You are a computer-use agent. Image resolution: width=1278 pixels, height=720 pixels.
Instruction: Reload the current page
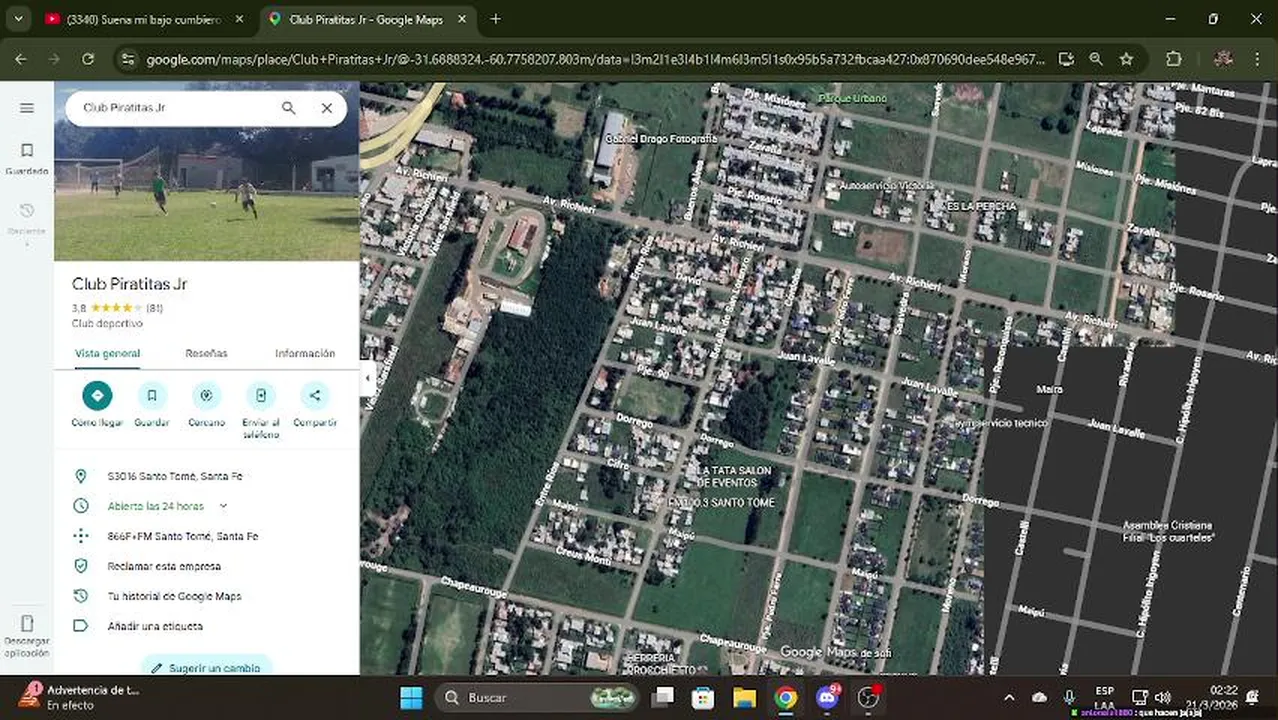coord(88,59)
